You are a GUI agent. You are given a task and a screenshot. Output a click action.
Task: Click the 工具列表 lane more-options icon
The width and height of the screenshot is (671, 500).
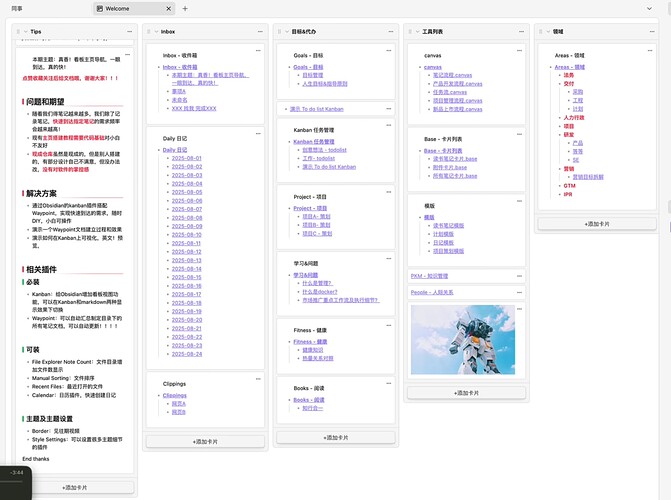520,32
